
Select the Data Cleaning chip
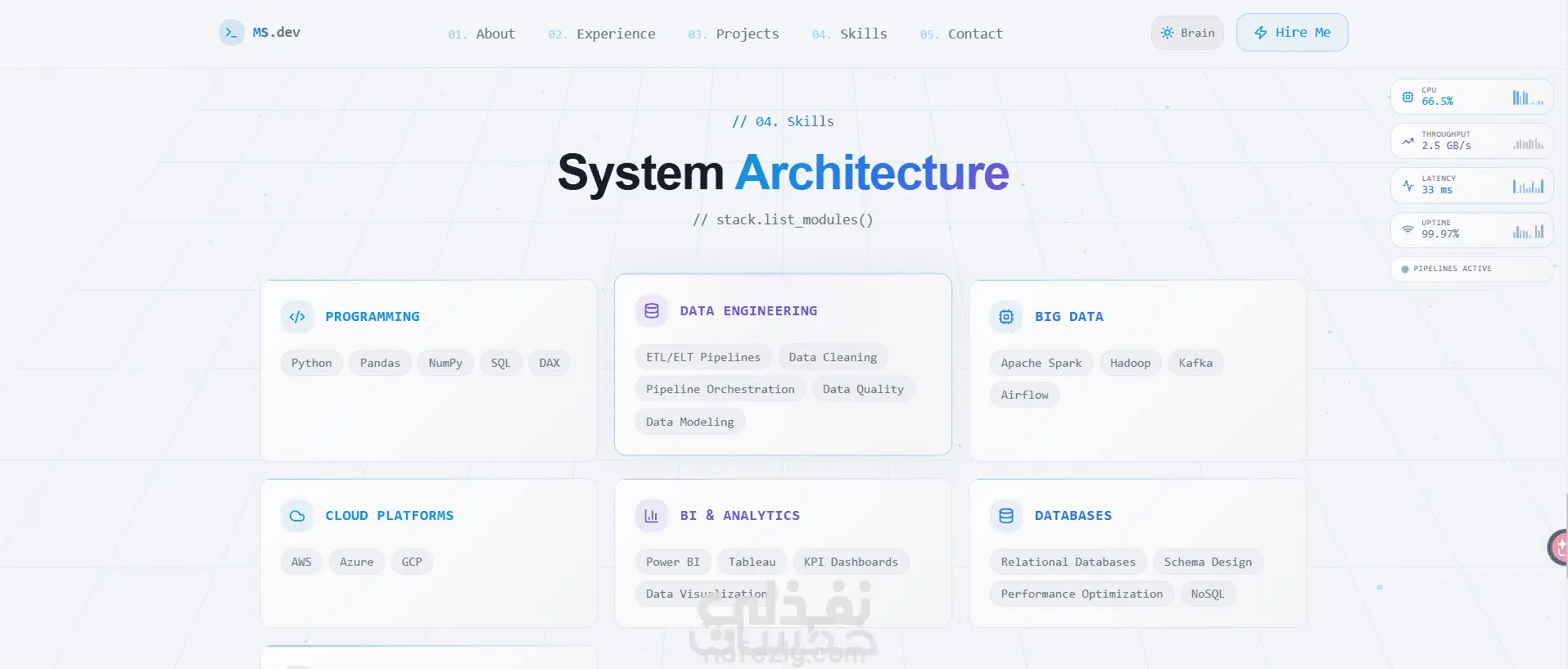click(833, 357)
